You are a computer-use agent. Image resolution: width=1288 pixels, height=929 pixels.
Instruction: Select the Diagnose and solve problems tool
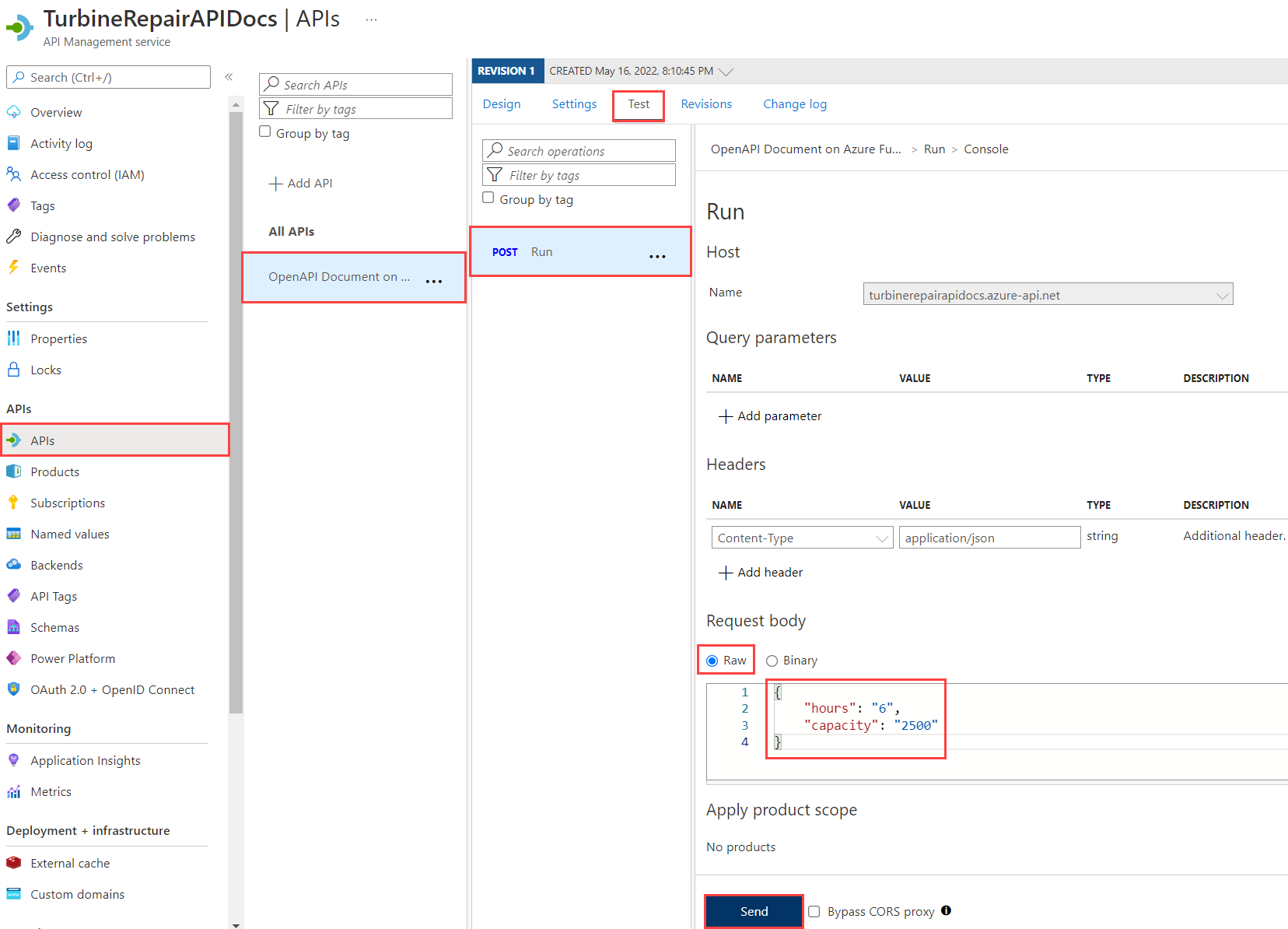click(x=112, y=237)
